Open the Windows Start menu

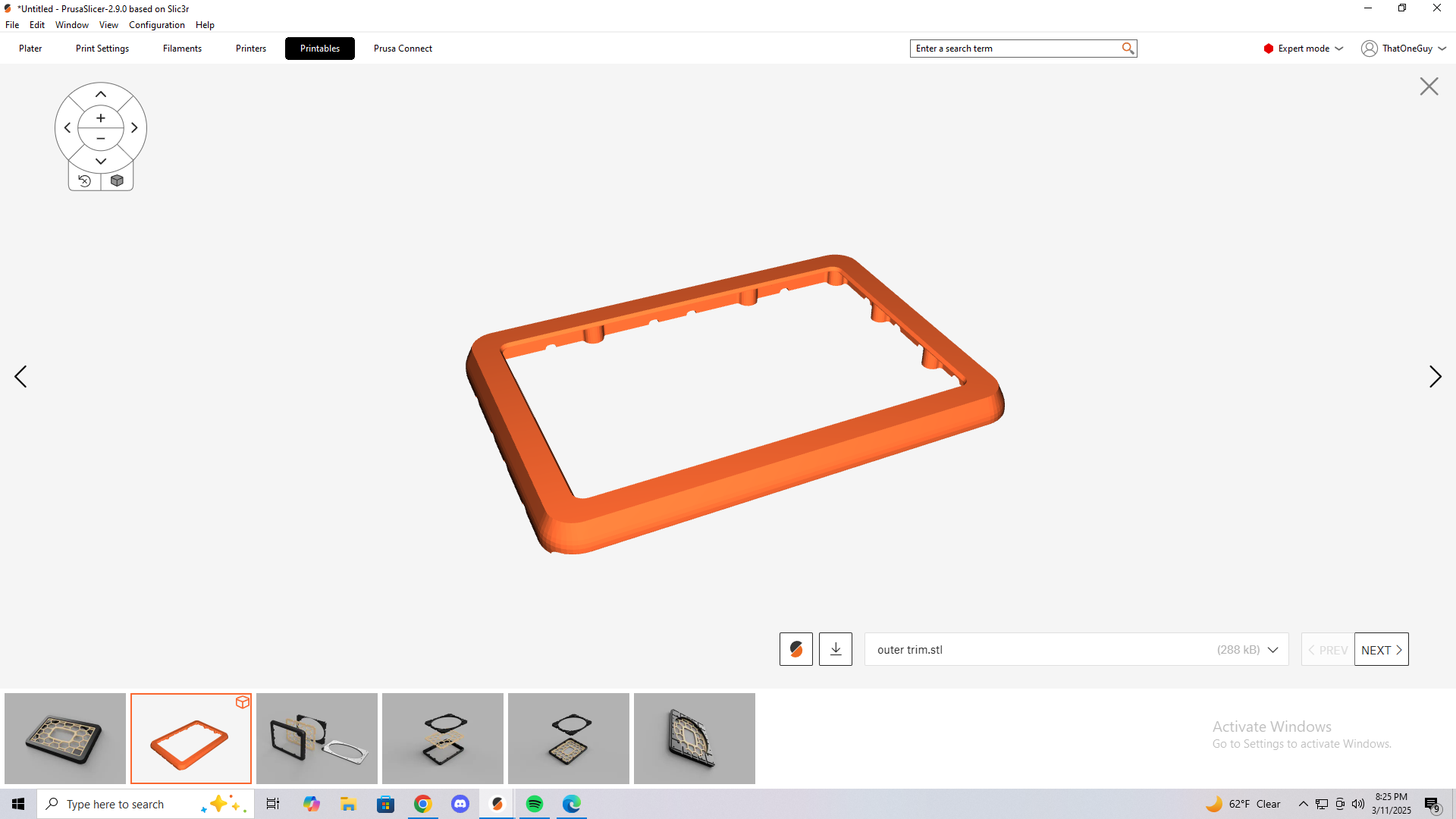(x=18, y=804)
